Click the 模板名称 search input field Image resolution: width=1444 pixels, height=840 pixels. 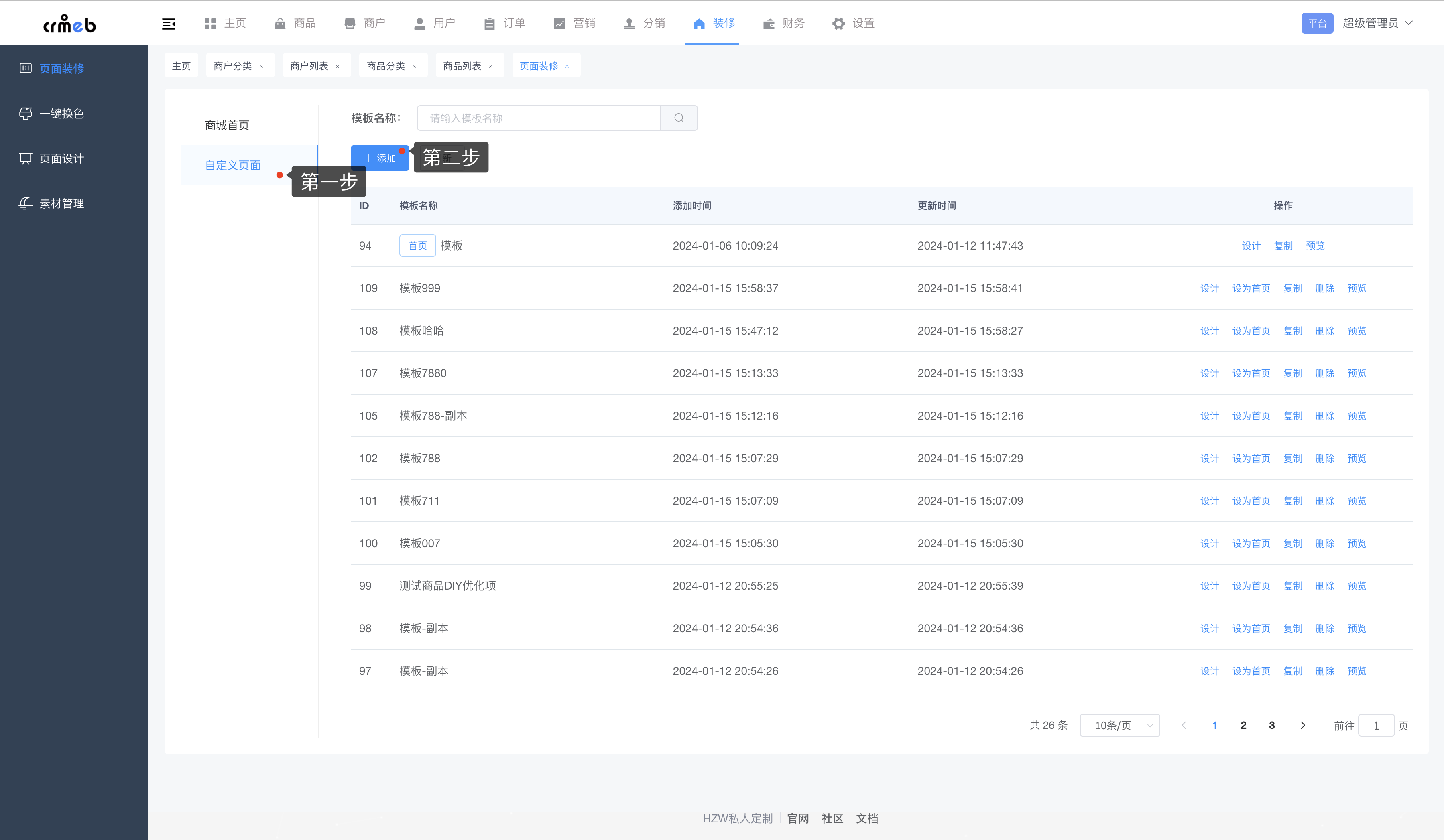539,118
